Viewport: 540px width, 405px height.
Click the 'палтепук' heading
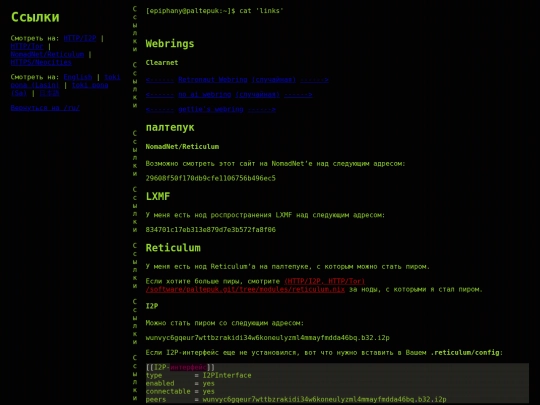point(170,127)
